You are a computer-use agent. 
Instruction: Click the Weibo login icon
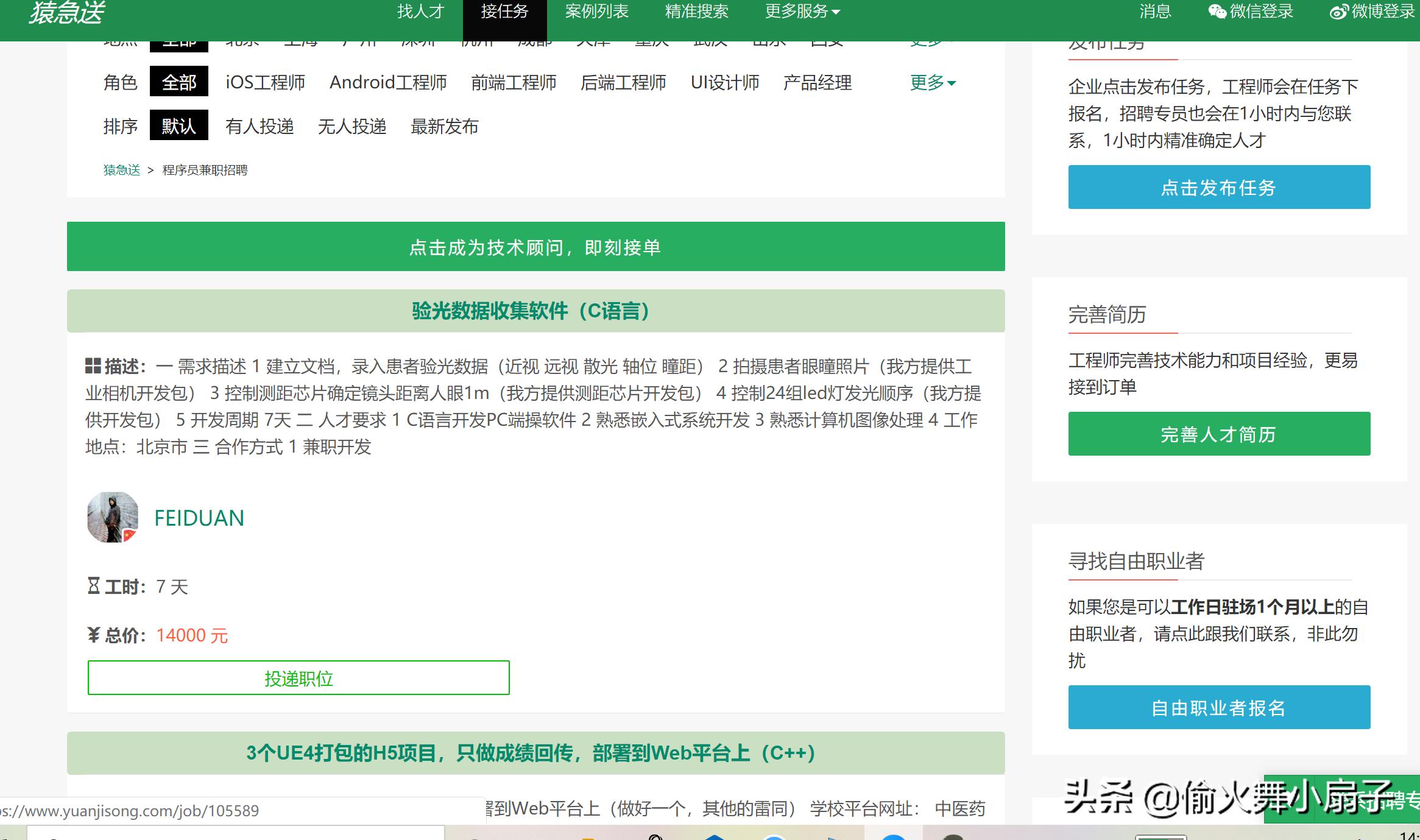click(1338, 12)
